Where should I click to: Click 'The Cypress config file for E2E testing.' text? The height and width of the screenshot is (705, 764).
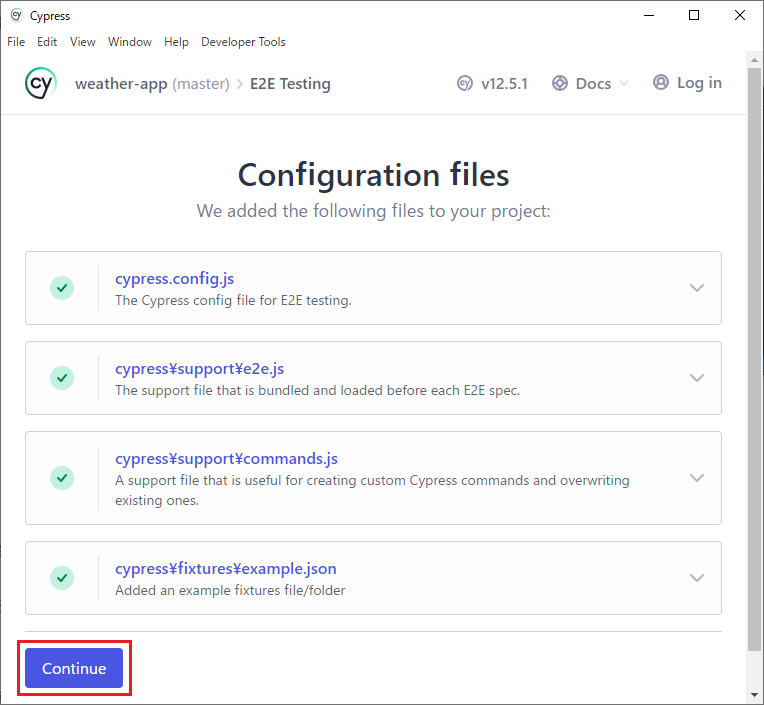[x=233, y=300]
